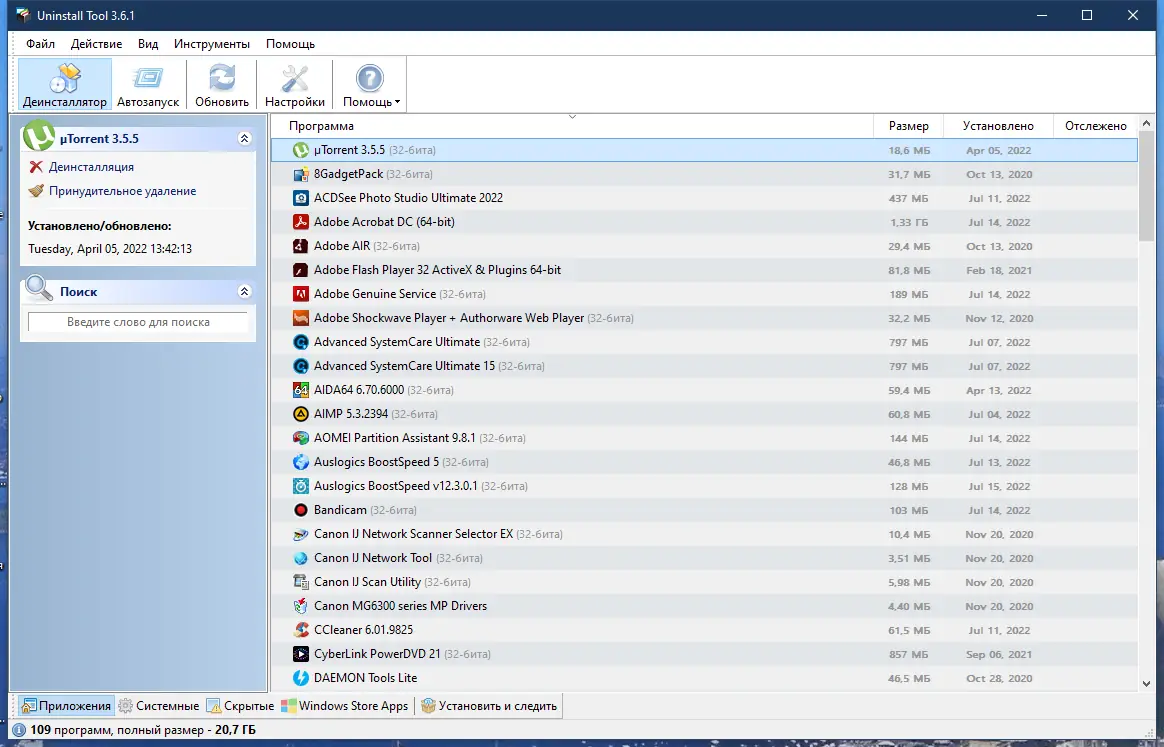The width and height of the screenshot is (1164, 747).
Task: Switch to the Приложения tab
Action: tap(66, 705)
